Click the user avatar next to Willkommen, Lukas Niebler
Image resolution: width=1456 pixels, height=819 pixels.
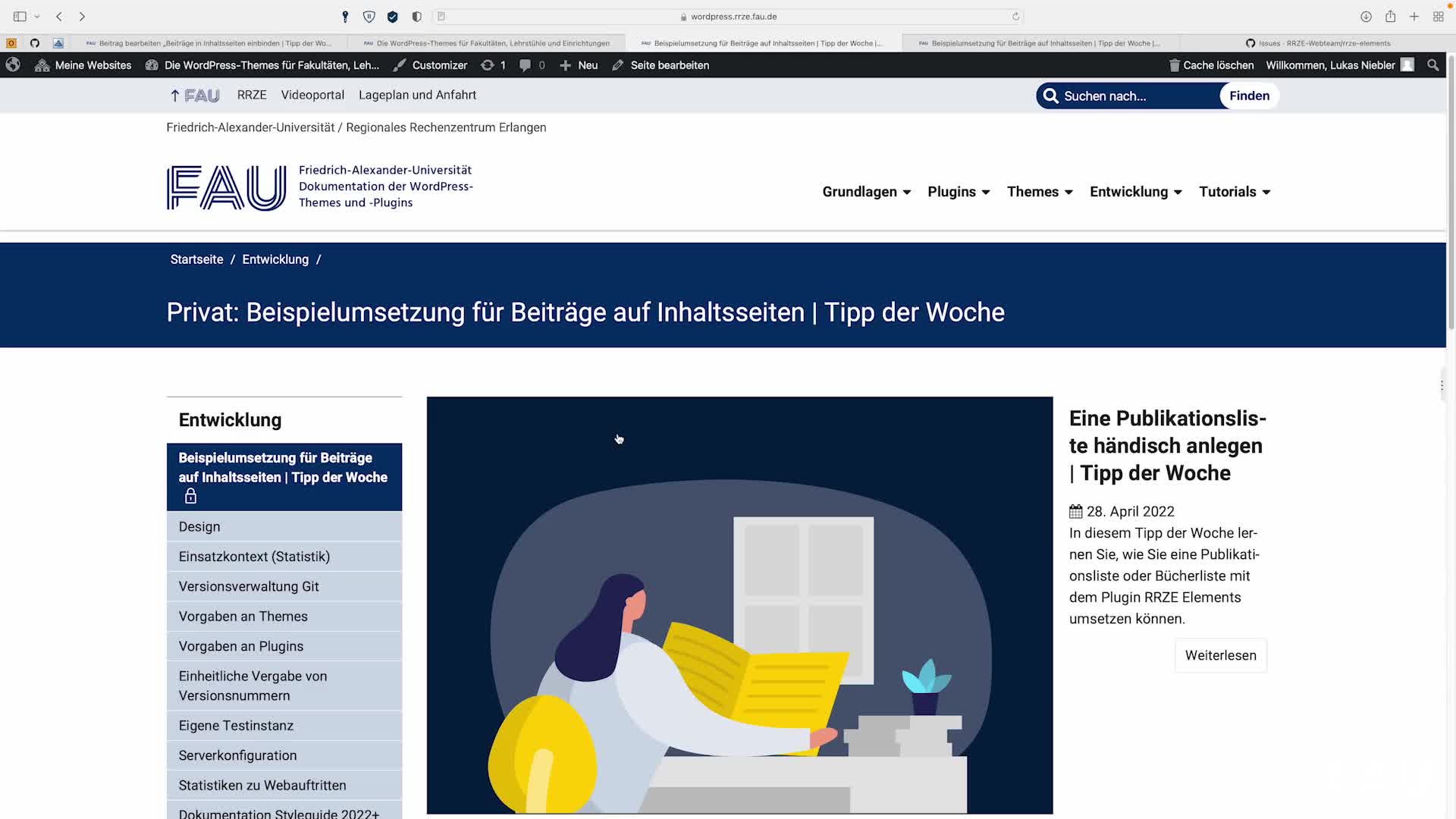click(x=1408, y=65)
